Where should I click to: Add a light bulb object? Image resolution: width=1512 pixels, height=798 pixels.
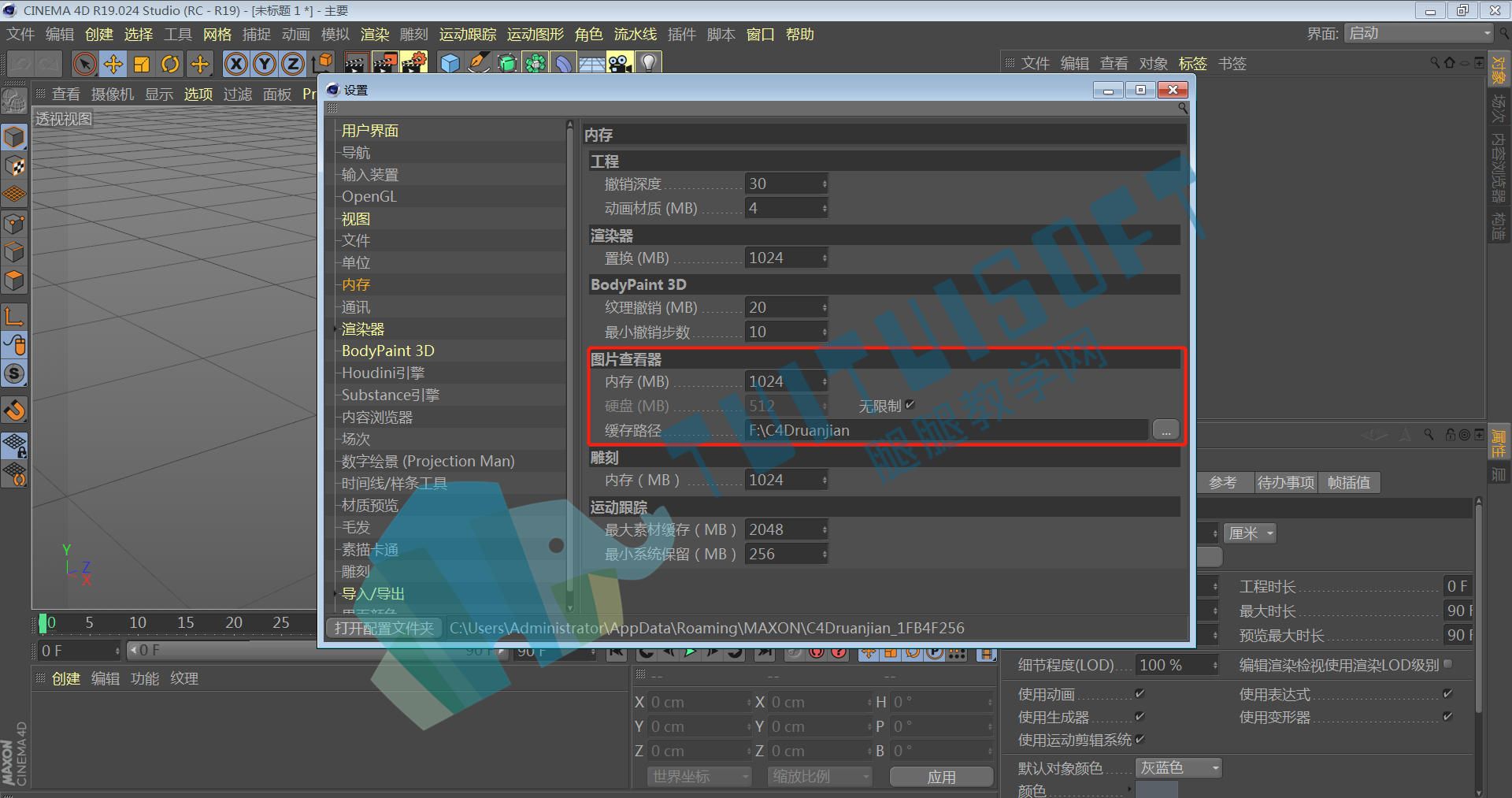(x=649, y=63)
